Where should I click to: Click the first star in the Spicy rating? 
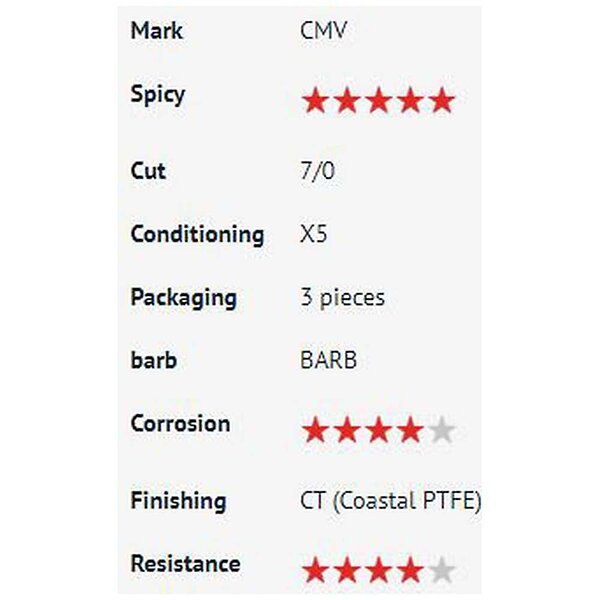tap(316, 101)
